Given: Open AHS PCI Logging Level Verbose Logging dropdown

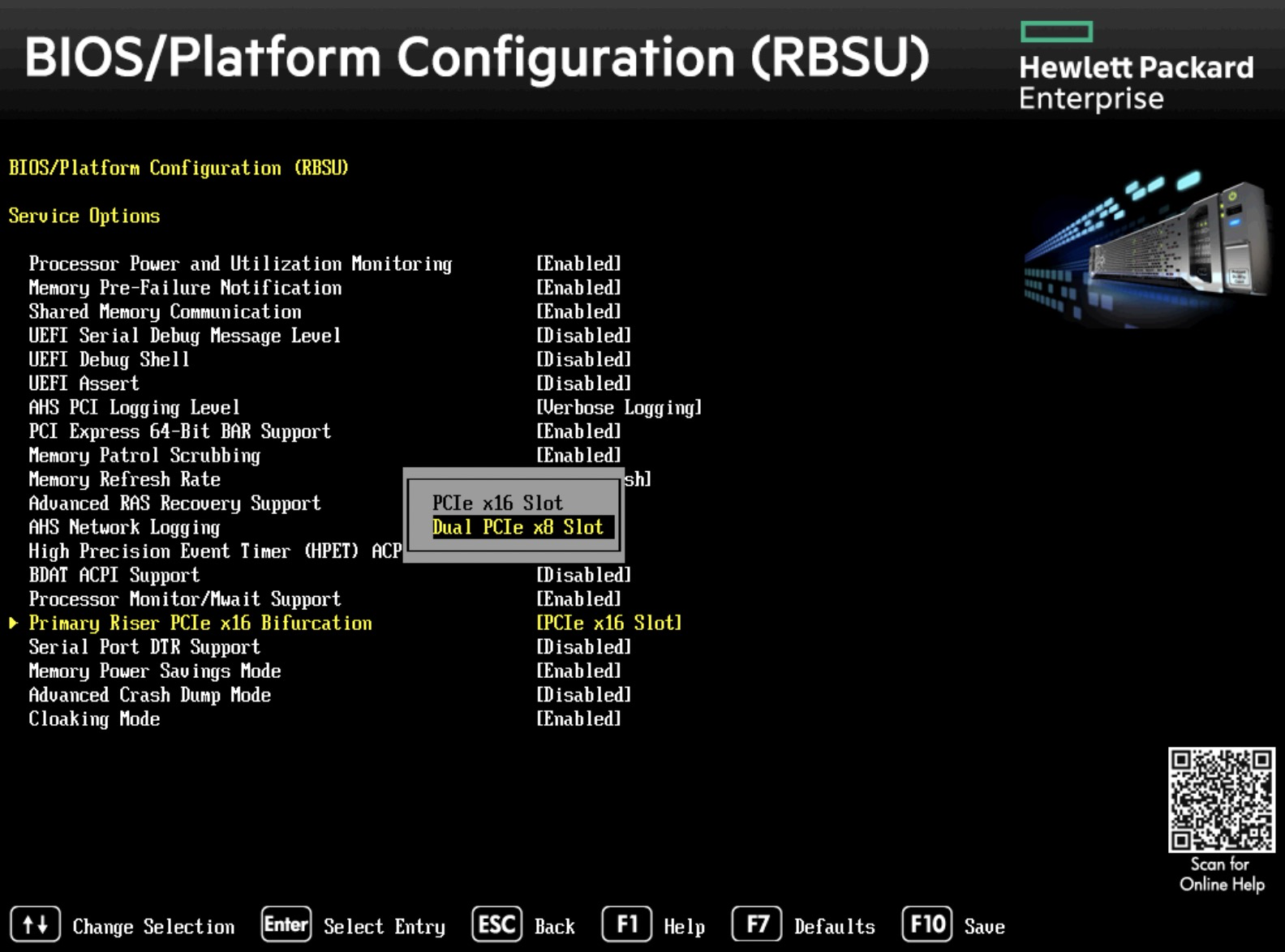Looking at the screenshot, I should pyautogui.click(x=618, y=408).
